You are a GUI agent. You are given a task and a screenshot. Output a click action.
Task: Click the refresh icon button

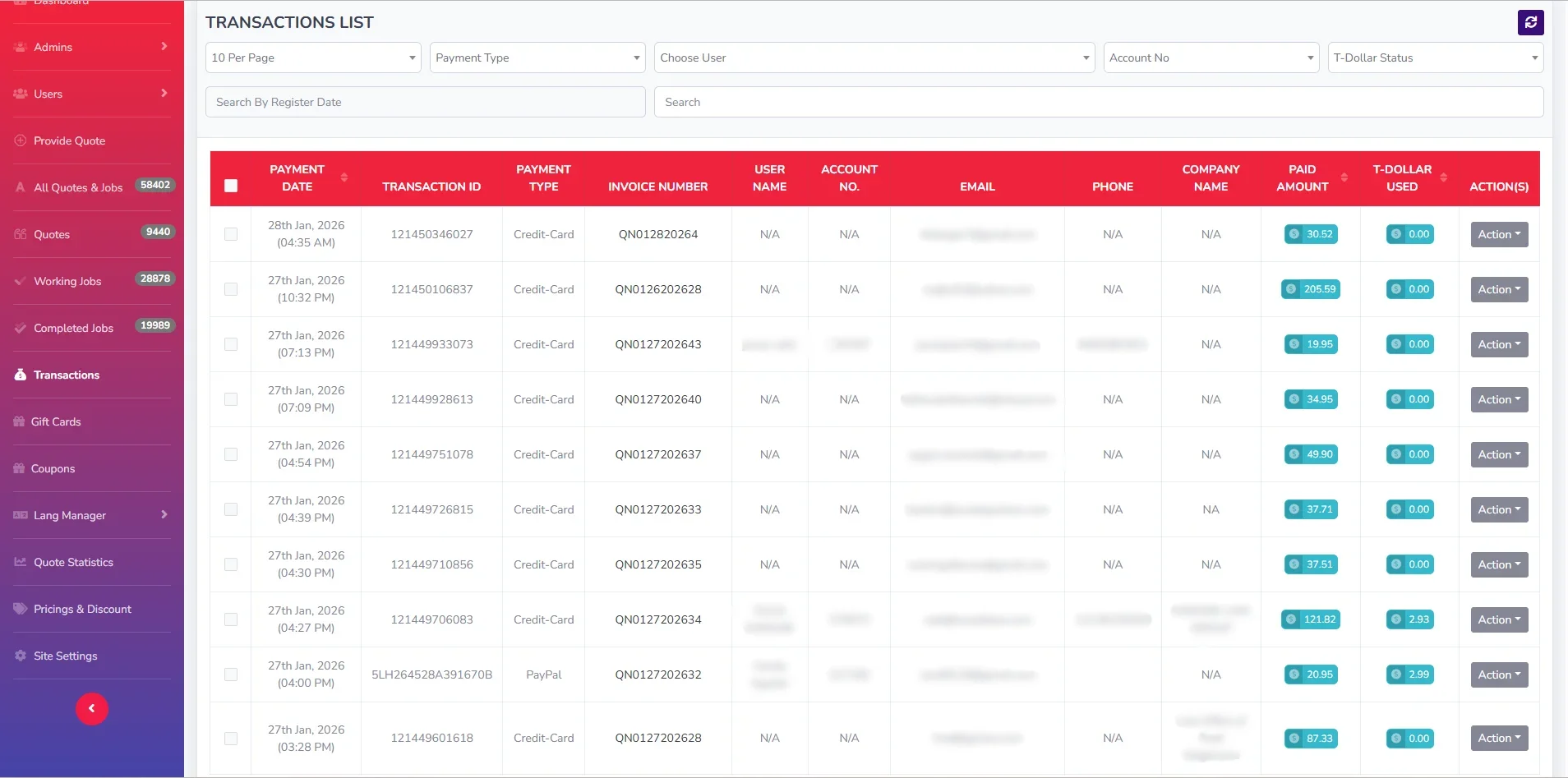(1530, 22)
